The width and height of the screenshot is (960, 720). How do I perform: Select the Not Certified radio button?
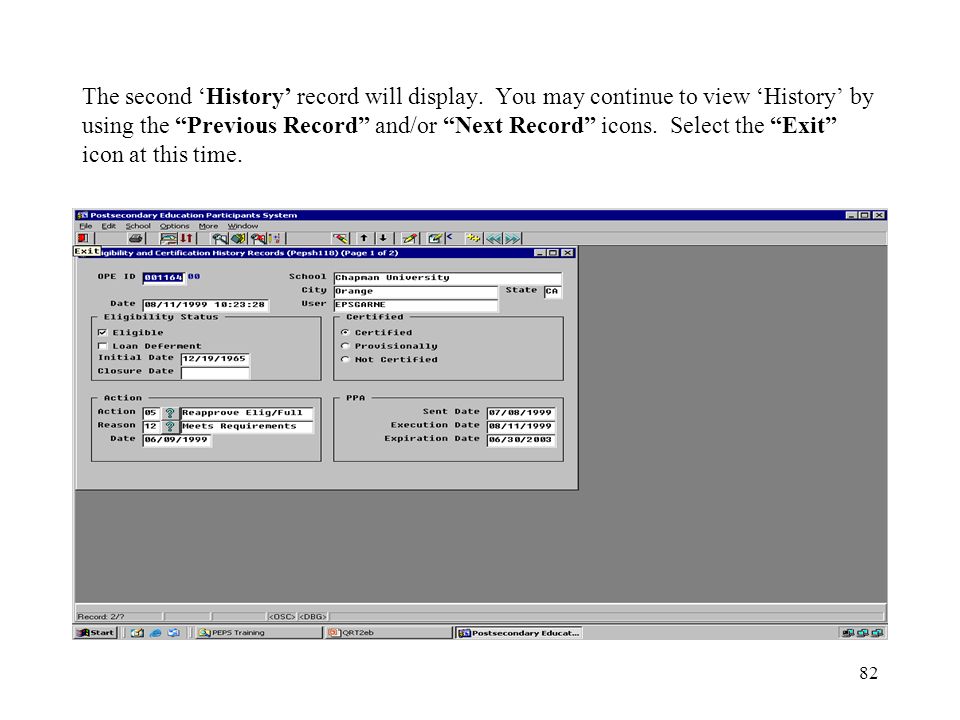point(345,359)
